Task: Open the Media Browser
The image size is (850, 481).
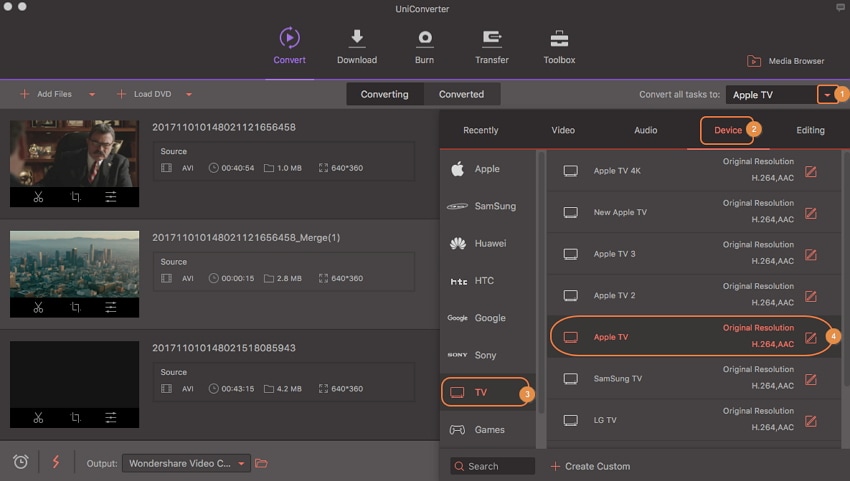Action: point(788,62)
